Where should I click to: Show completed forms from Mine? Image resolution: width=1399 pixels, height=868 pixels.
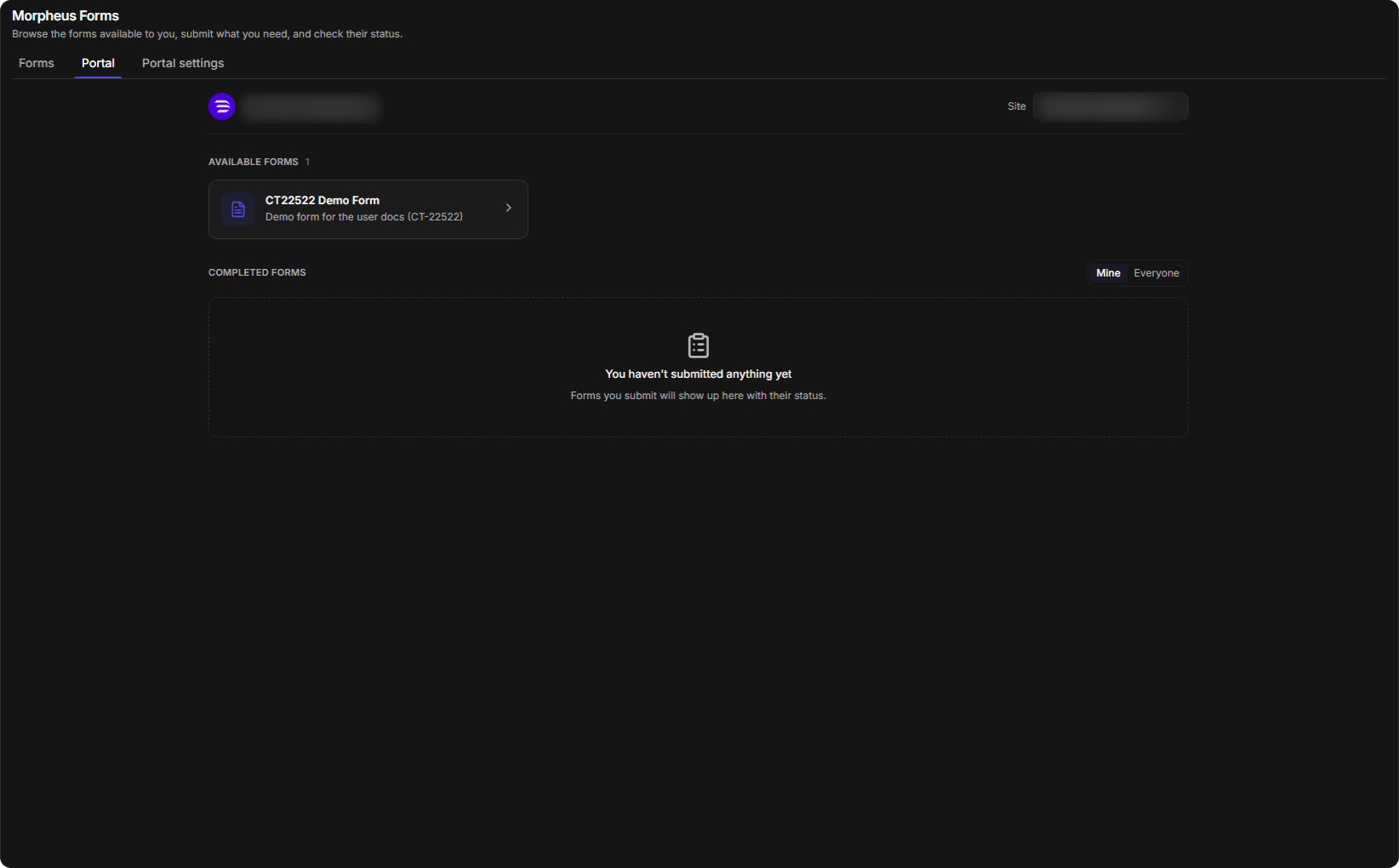[1108, 273]
